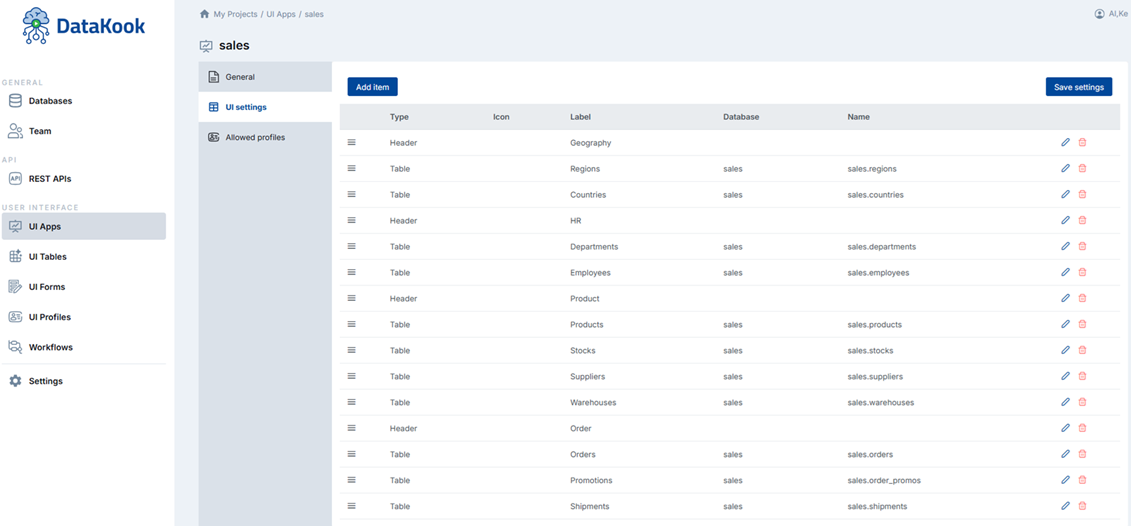This screenshot has height=526, width=1131.
Task: Delete the Order header row
Action: point(1082,428)
